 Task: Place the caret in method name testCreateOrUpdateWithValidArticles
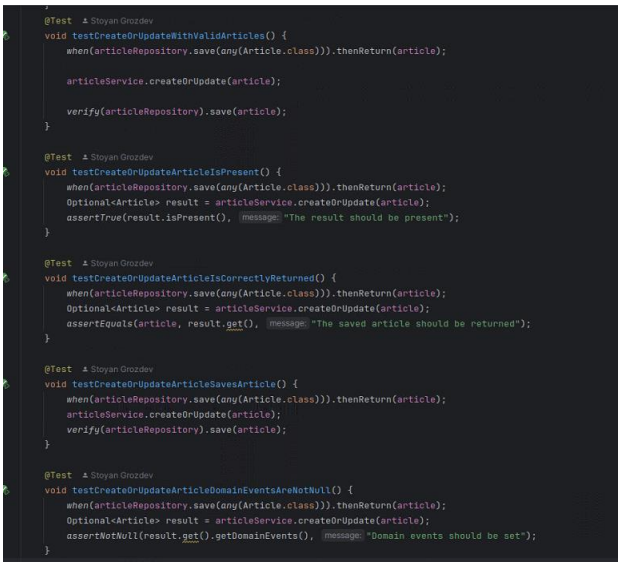coord(168,36)
